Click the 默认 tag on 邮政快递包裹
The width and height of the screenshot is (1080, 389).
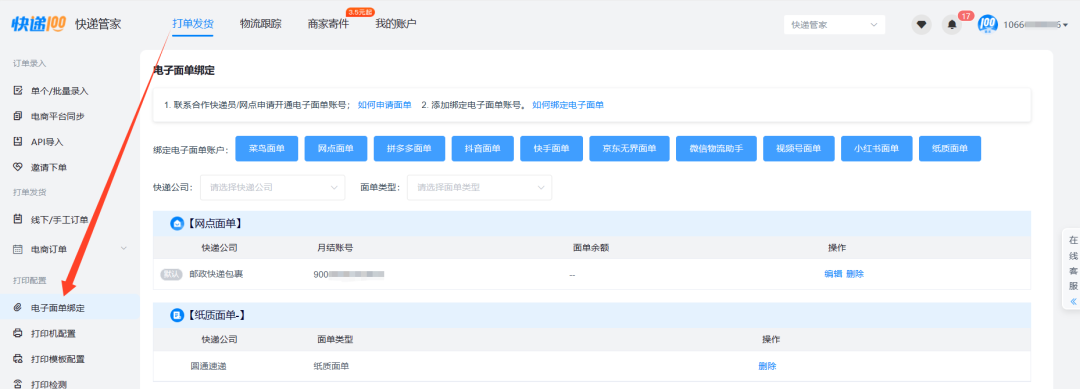tap(171, 274)
